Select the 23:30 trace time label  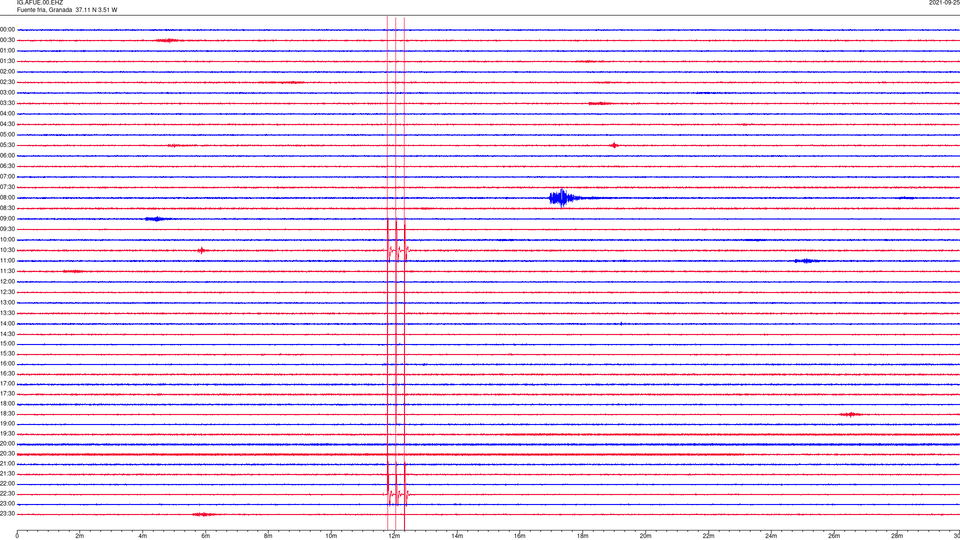point(7,514)
